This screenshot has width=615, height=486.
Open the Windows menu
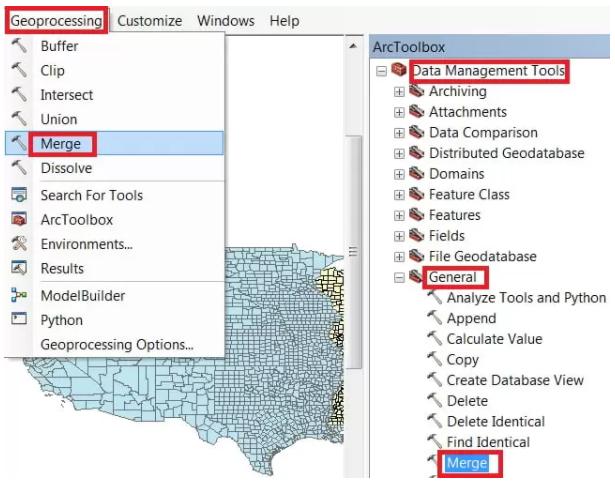click(226, 21)
